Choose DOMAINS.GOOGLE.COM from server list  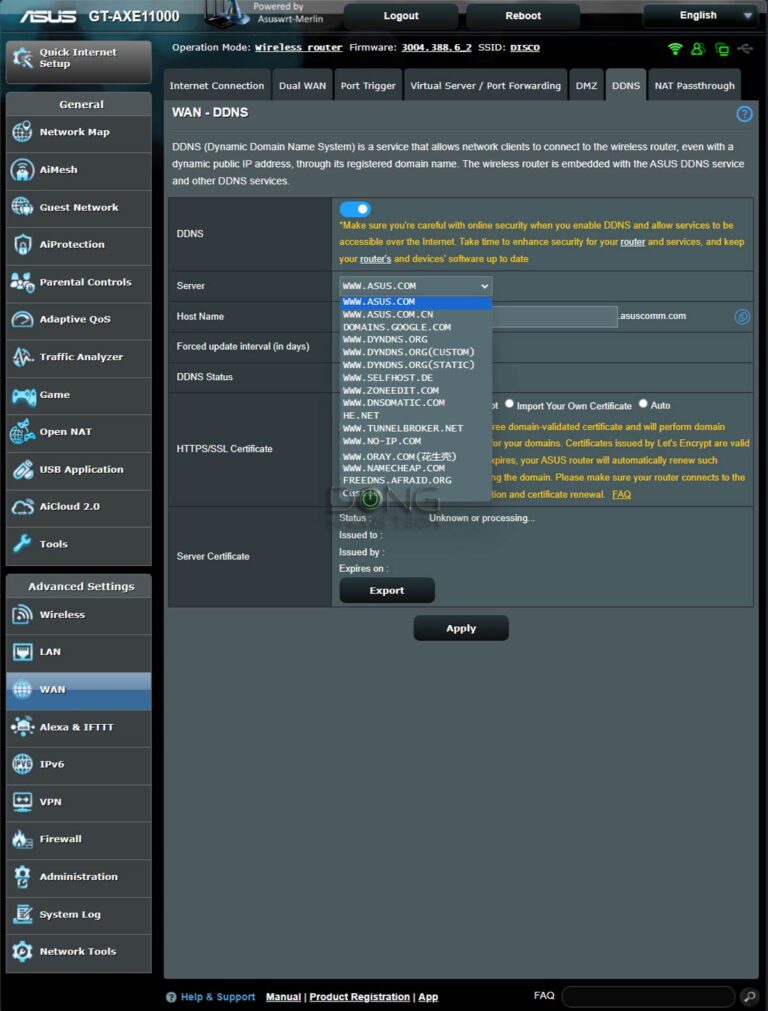click(416, 327)
